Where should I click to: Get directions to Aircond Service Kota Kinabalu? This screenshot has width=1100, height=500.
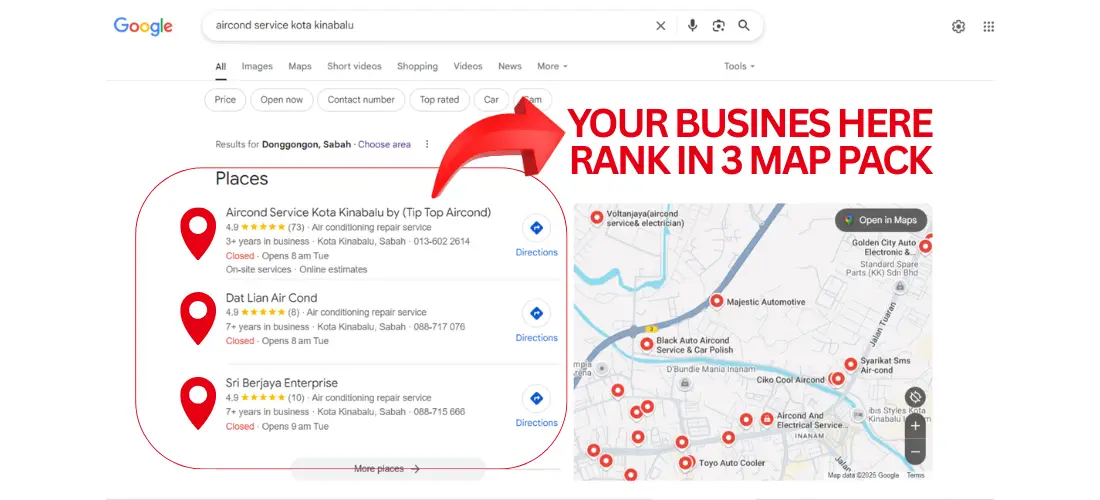pyautogui.click(x=537, y=236)
